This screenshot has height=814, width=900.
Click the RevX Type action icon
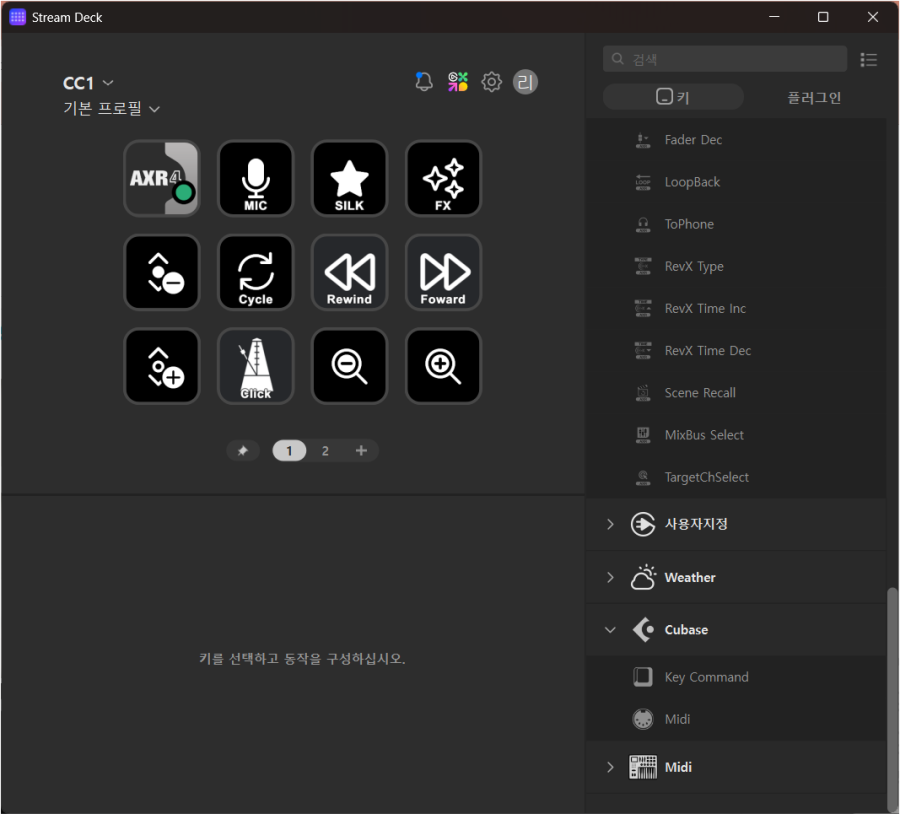(x=643, y=266)
